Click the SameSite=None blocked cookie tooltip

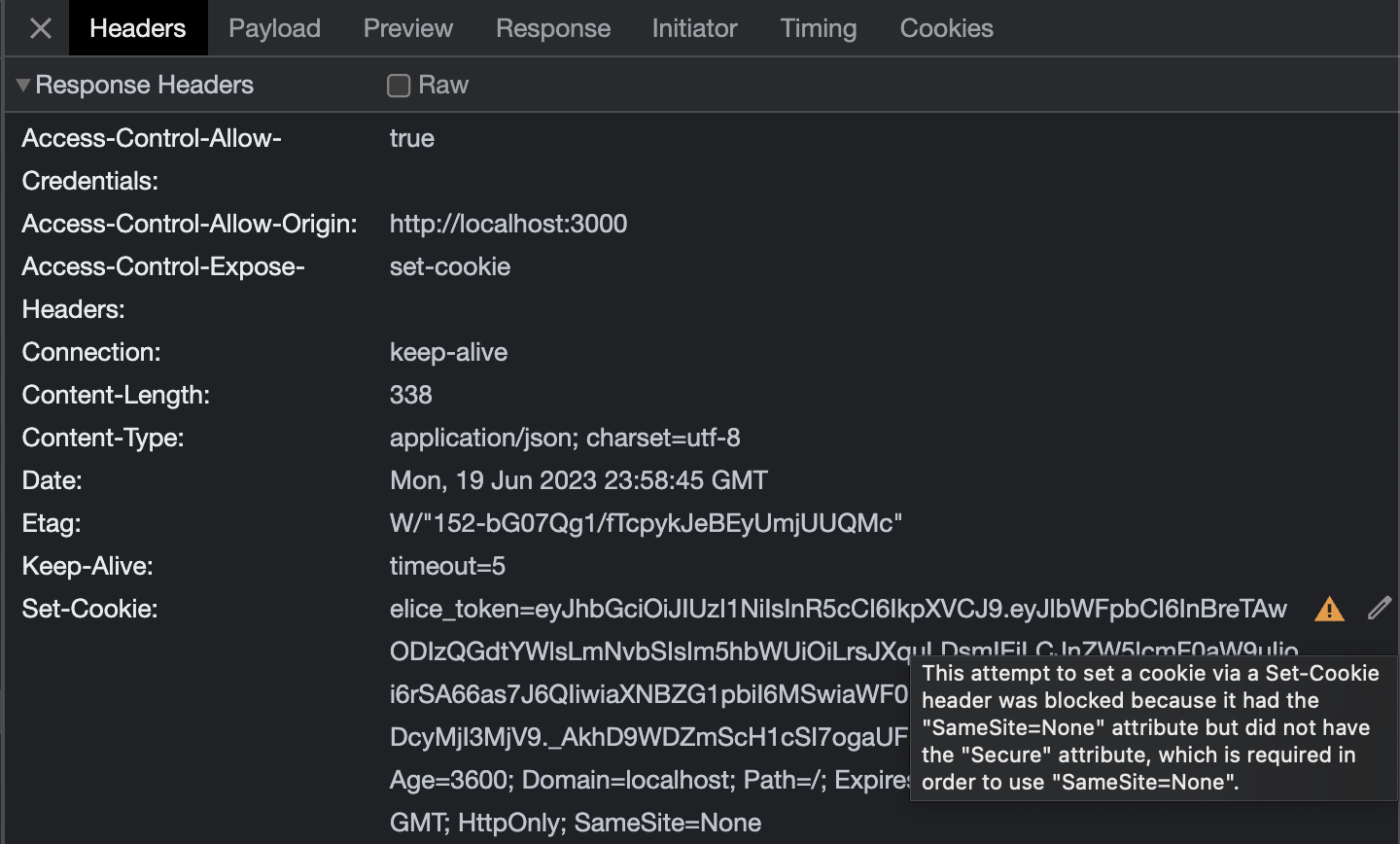[1152, 727]
